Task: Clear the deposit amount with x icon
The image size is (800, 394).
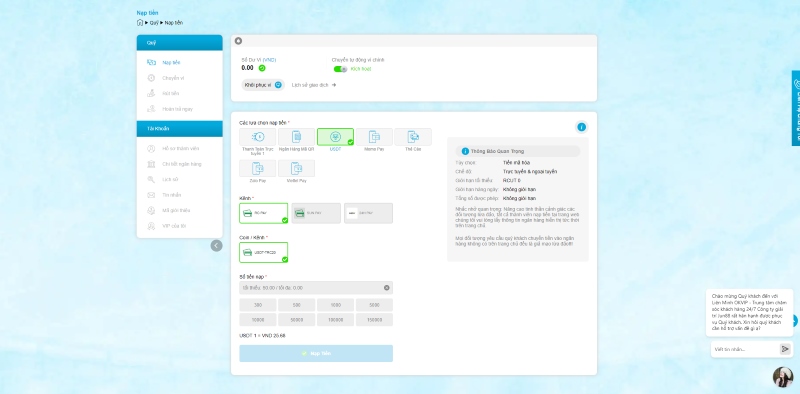Action: tap(386, 288)
